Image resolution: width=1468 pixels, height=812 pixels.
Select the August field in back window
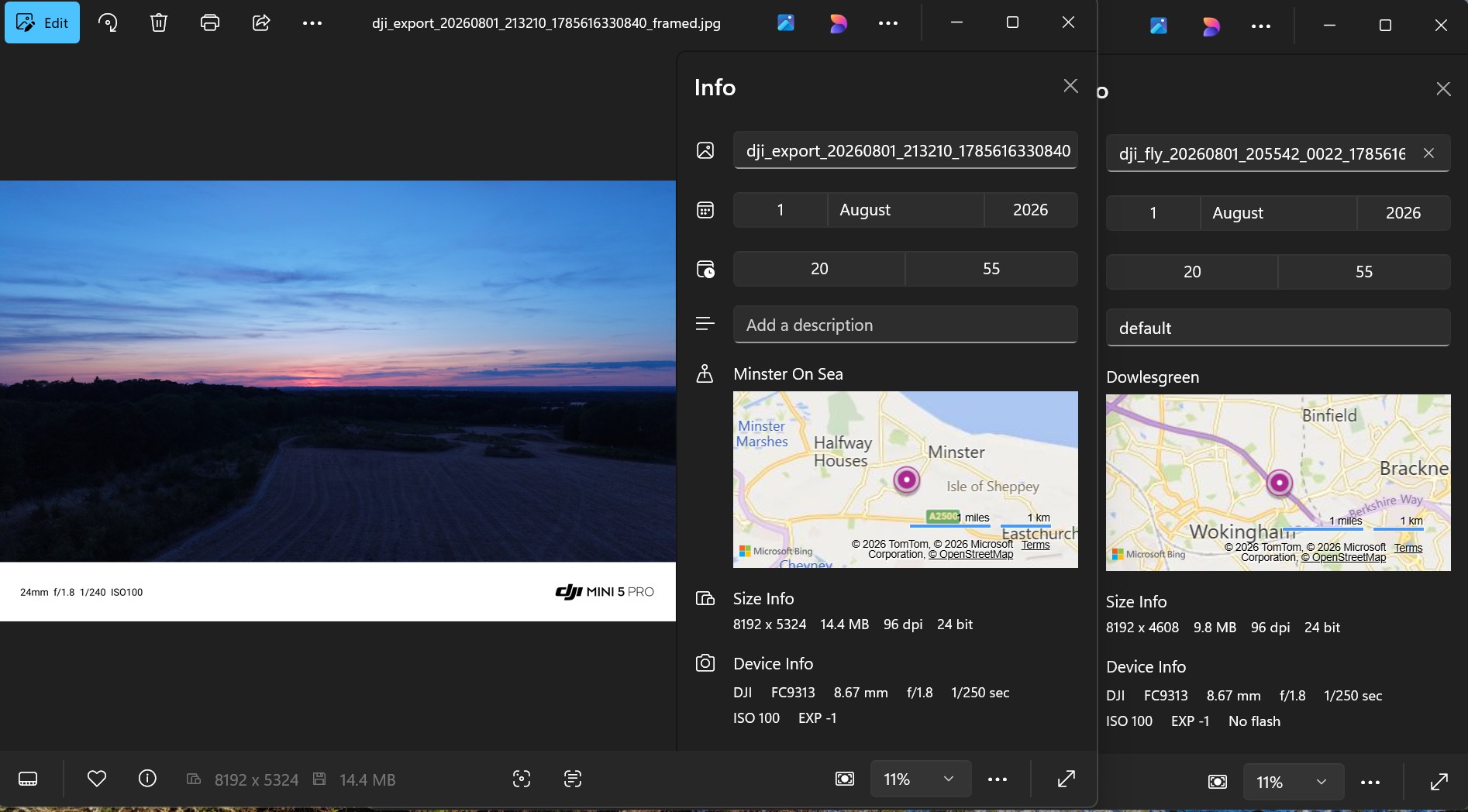[x=1279, y=213]
